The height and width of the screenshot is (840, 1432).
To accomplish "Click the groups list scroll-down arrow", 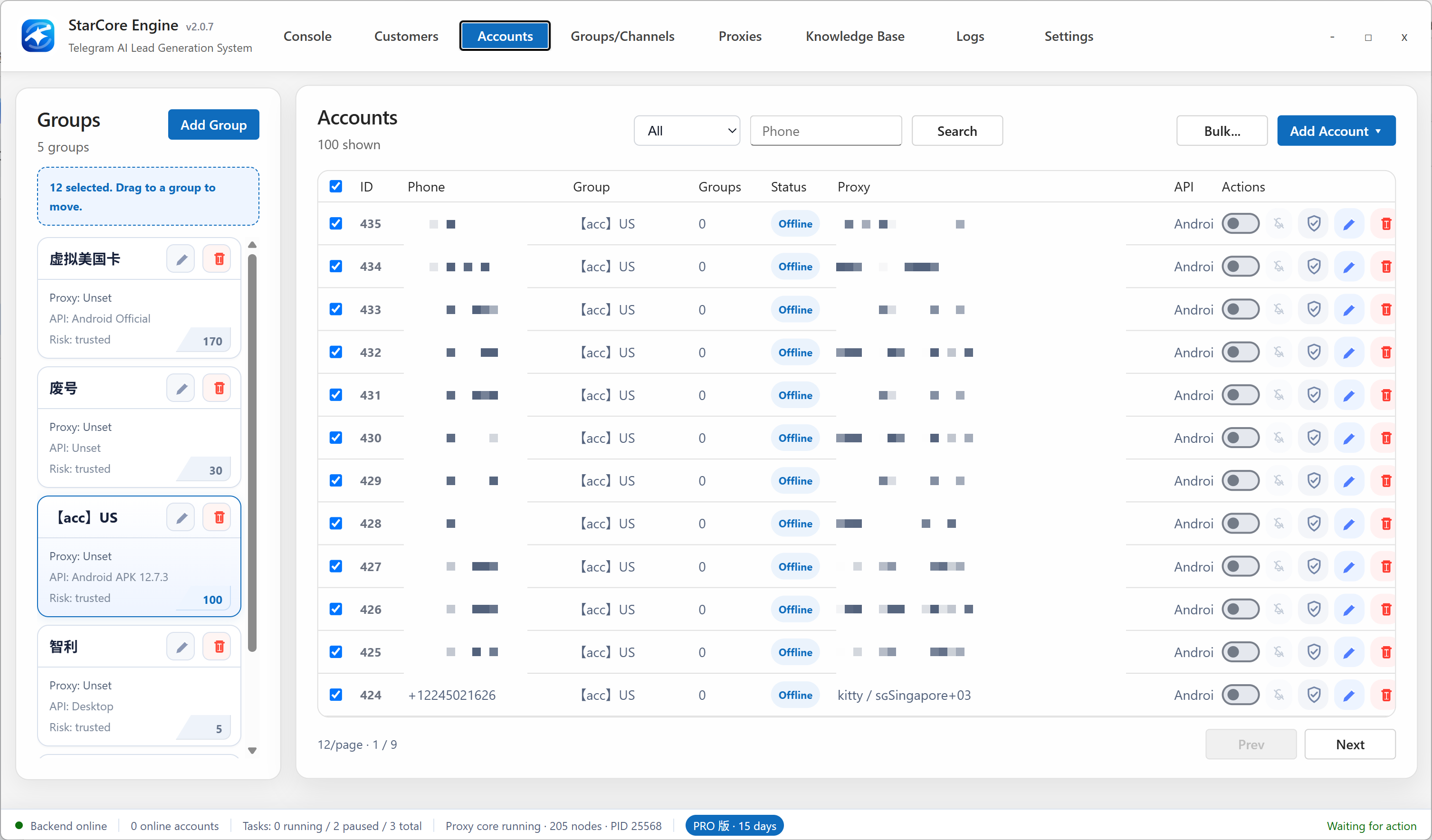I will (x=252, y=750).
